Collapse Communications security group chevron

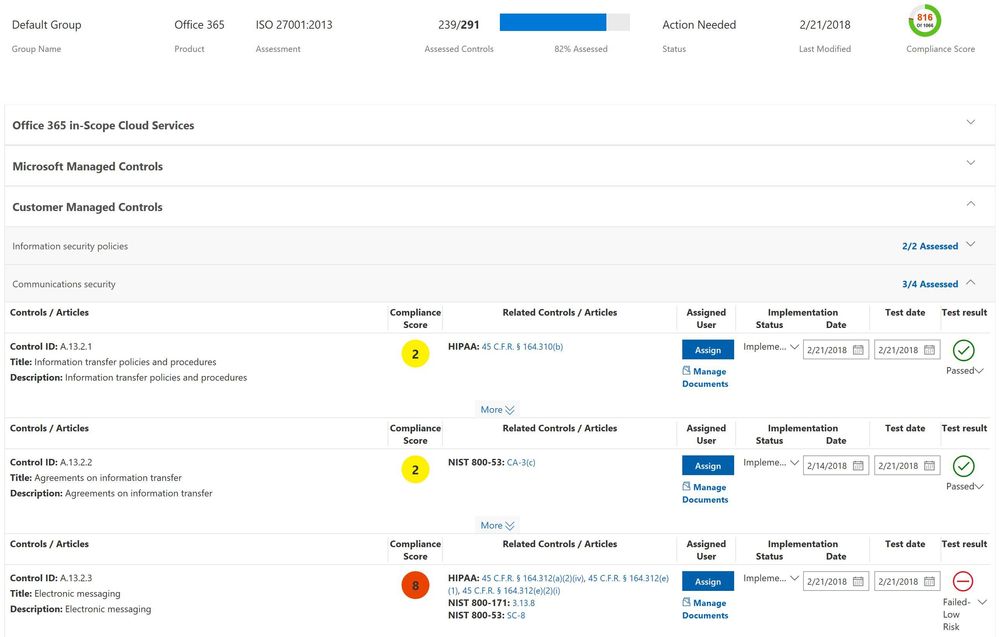pyautogui.click(x=970, y=282)
